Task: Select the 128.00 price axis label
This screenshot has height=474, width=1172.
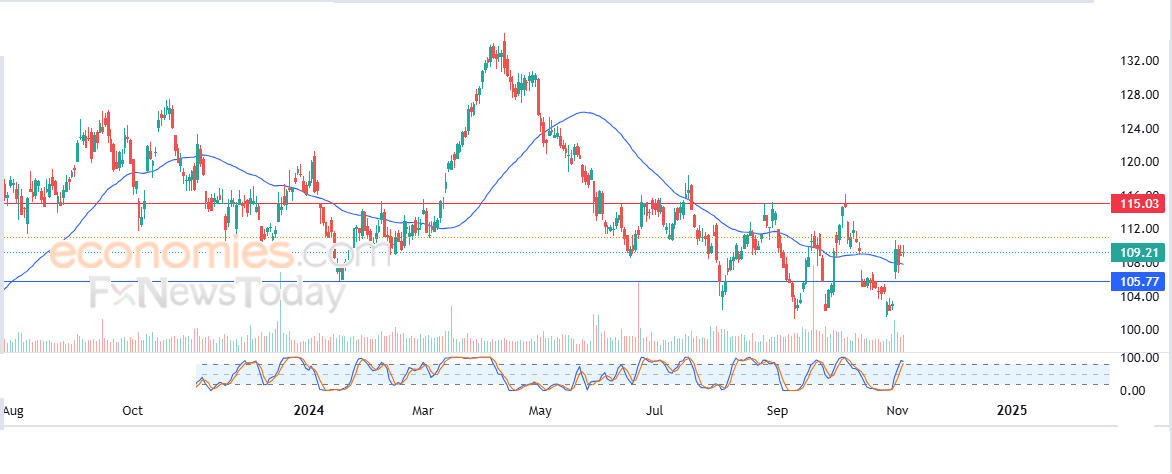Action: pos(1139,96)
